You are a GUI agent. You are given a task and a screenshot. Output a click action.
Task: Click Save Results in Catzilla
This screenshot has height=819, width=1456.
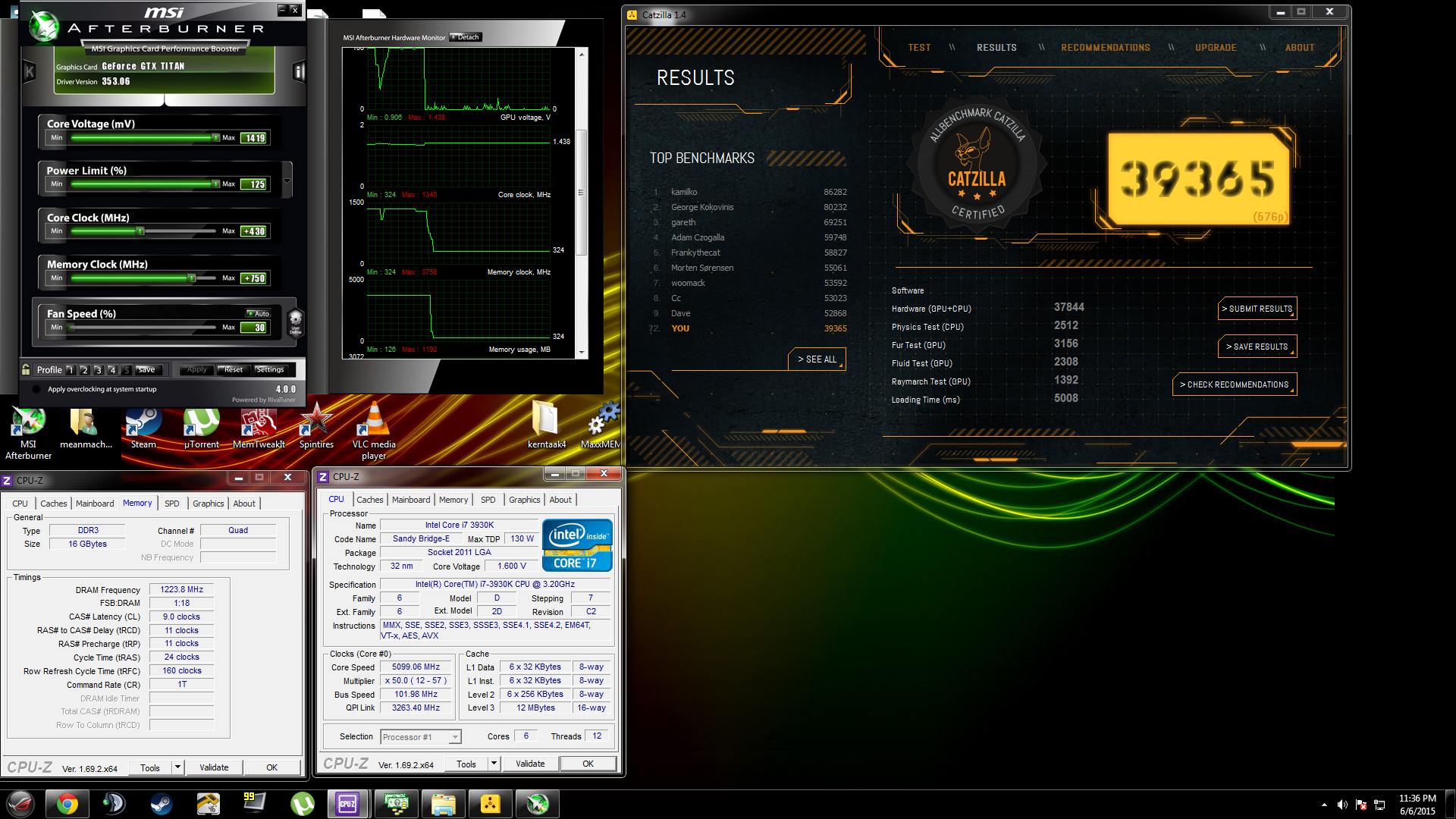click(x=1257, y=347)
